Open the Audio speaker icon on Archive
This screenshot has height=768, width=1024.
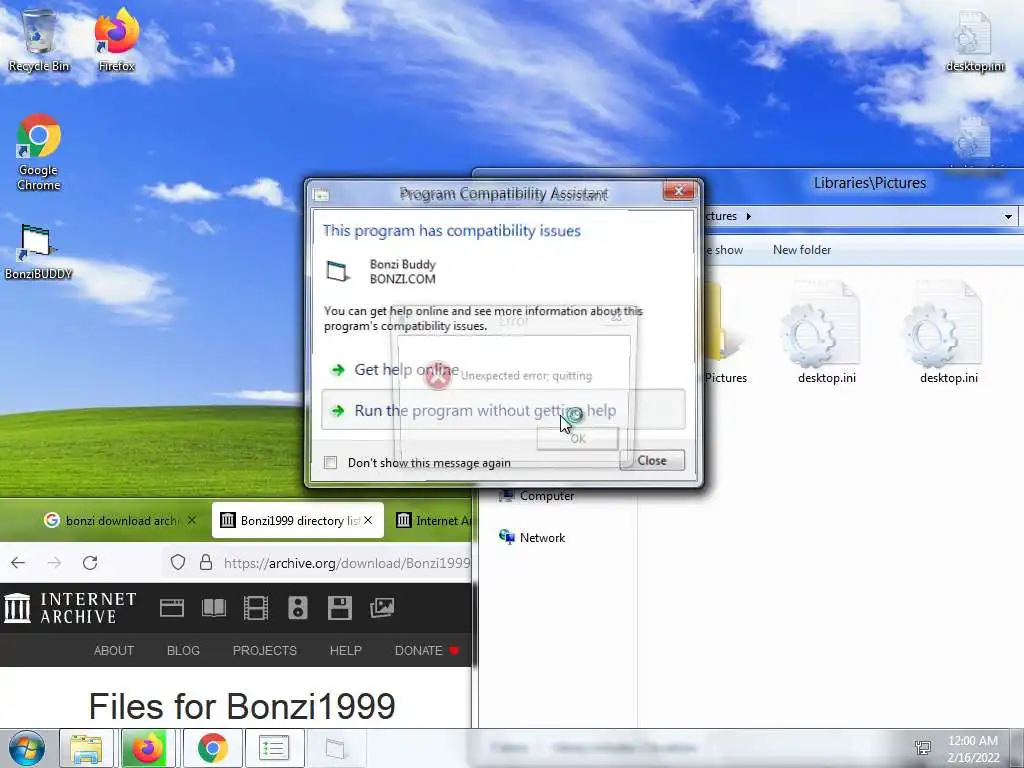point(298,608)
